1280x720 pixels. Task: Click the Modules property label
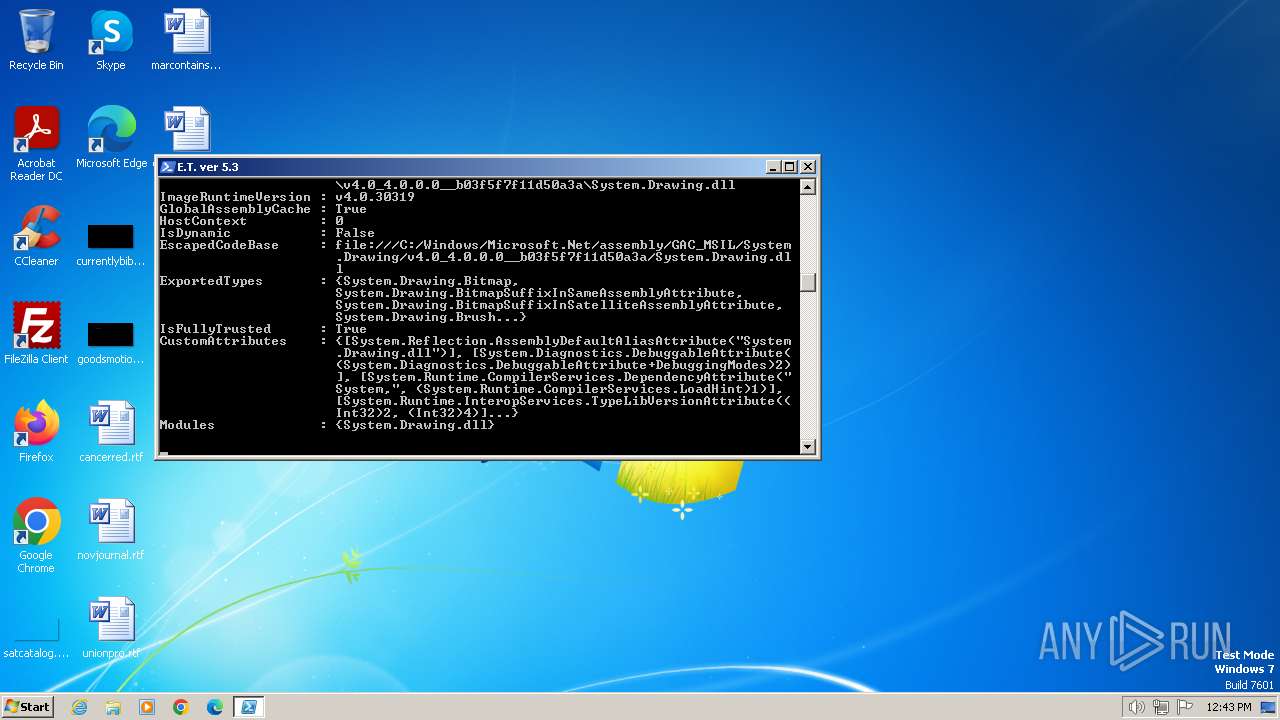[187, 425]
